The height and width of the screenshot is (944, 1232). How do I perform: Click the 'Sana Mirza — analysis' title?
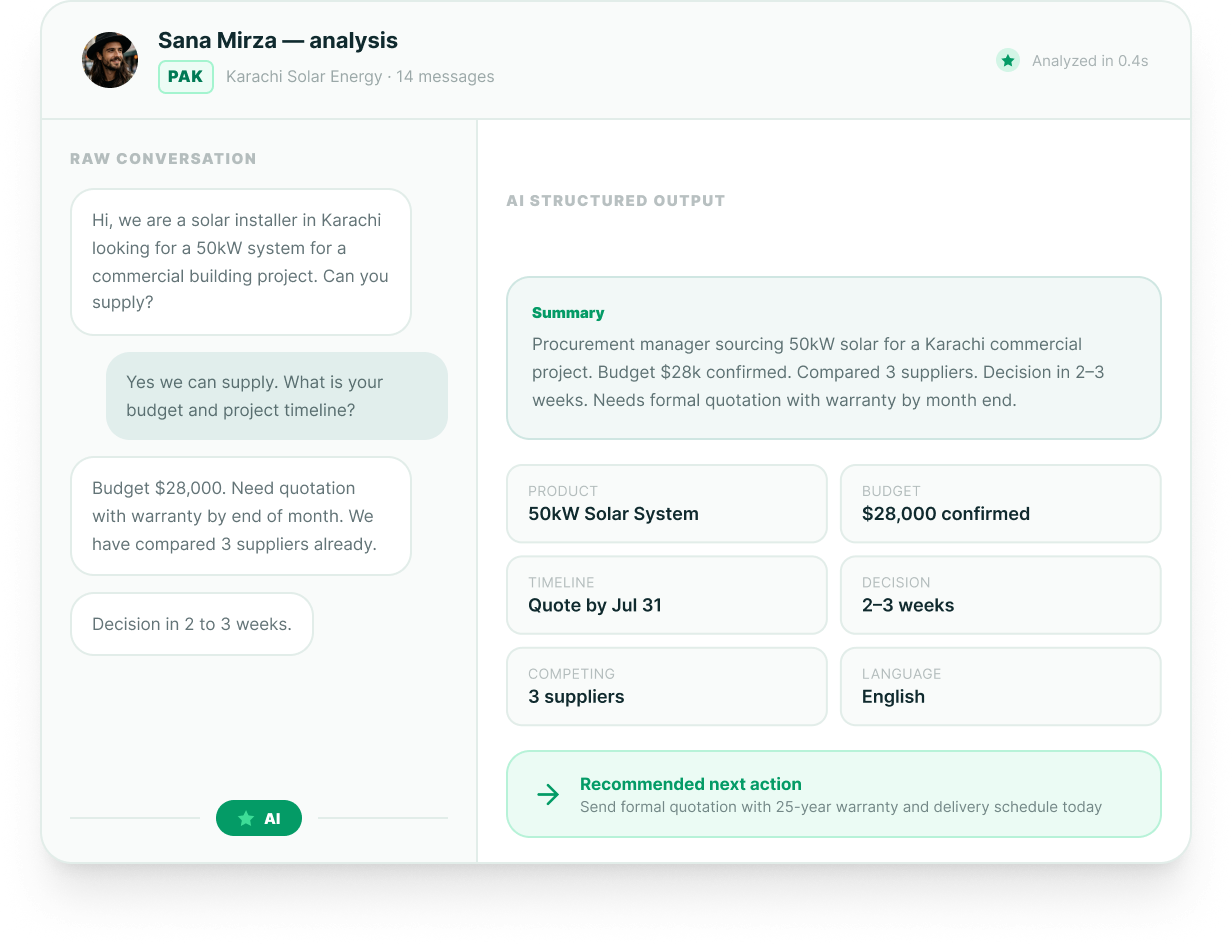tap(278, 41)
